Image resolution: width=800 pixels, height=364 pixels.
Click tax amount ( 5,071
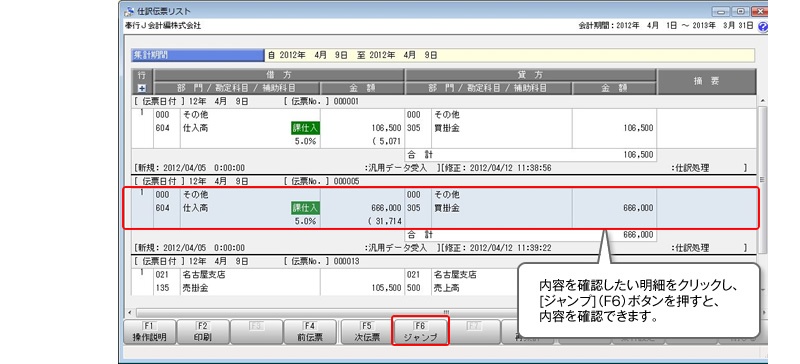(x=388, y=141)
